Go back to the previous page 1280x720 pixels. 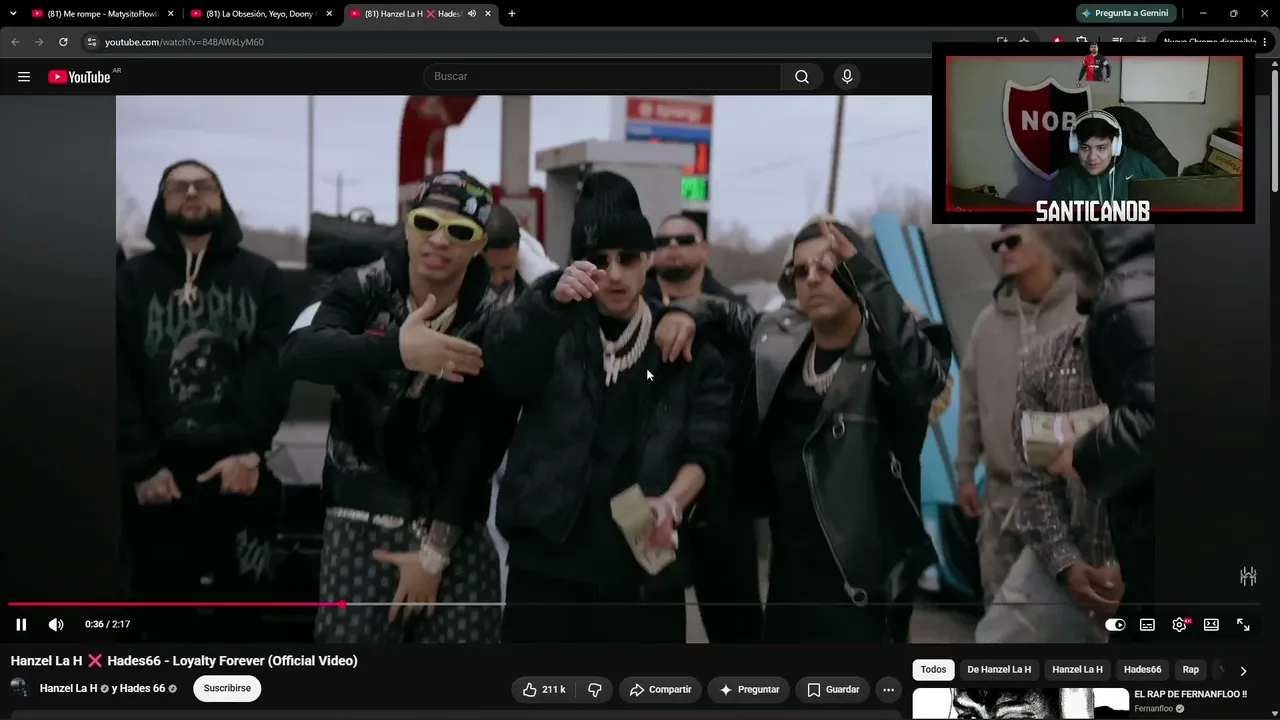[x=15, y=42]
